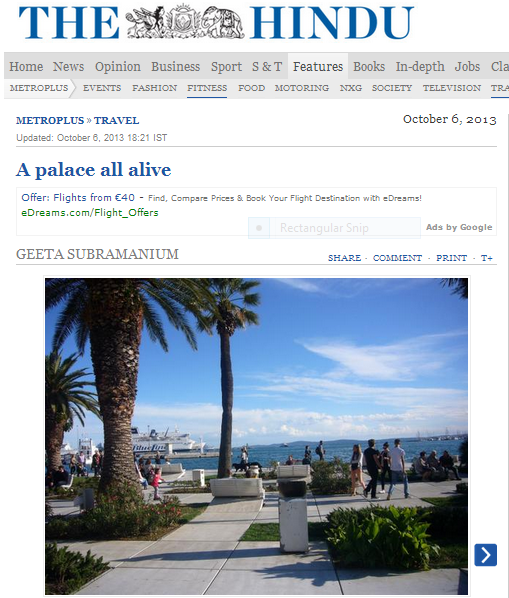509x598 pixels.
Task: Open the Business section
Action: click(x=175, y=66)
